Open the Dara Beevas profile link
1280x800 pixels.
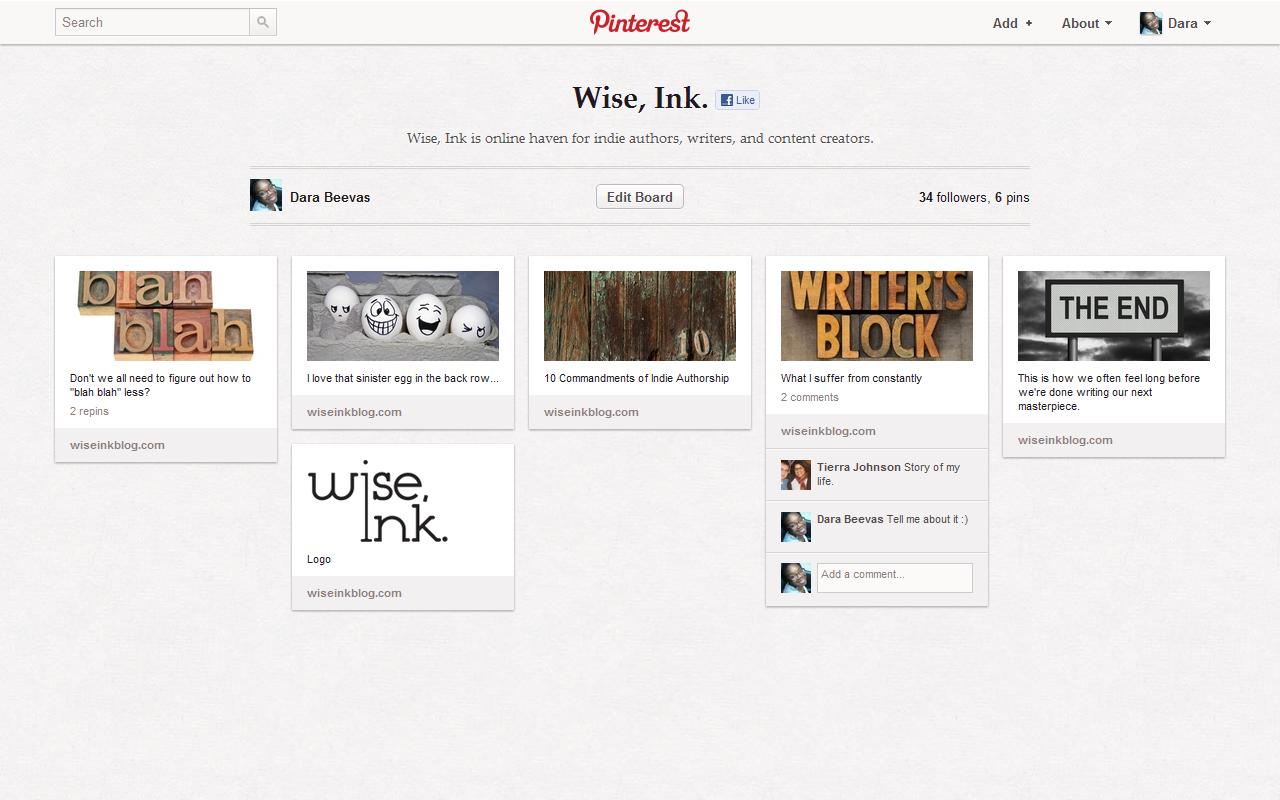pos(330,197)
